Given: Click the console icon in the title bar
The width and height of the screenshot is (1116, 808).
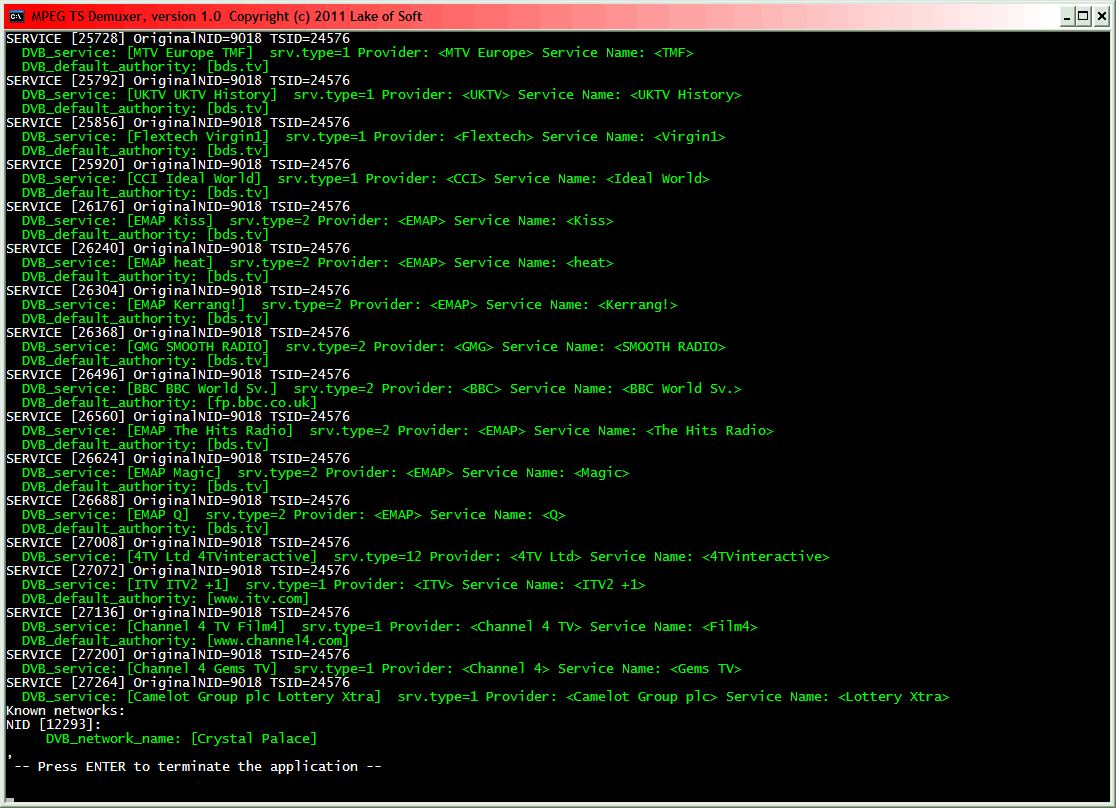Looking at the screenshot, I should point(16,16).
